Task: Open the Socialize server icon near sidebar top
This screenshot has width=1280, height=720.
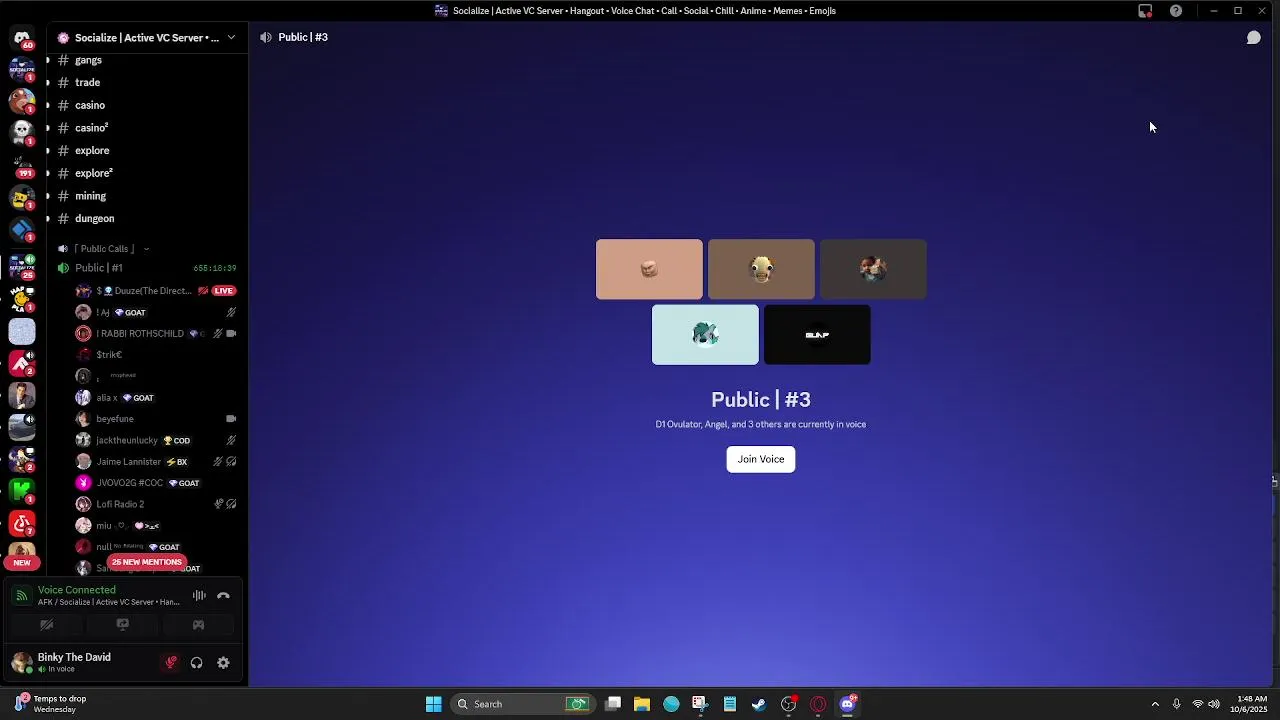Action: click(22, 70)
